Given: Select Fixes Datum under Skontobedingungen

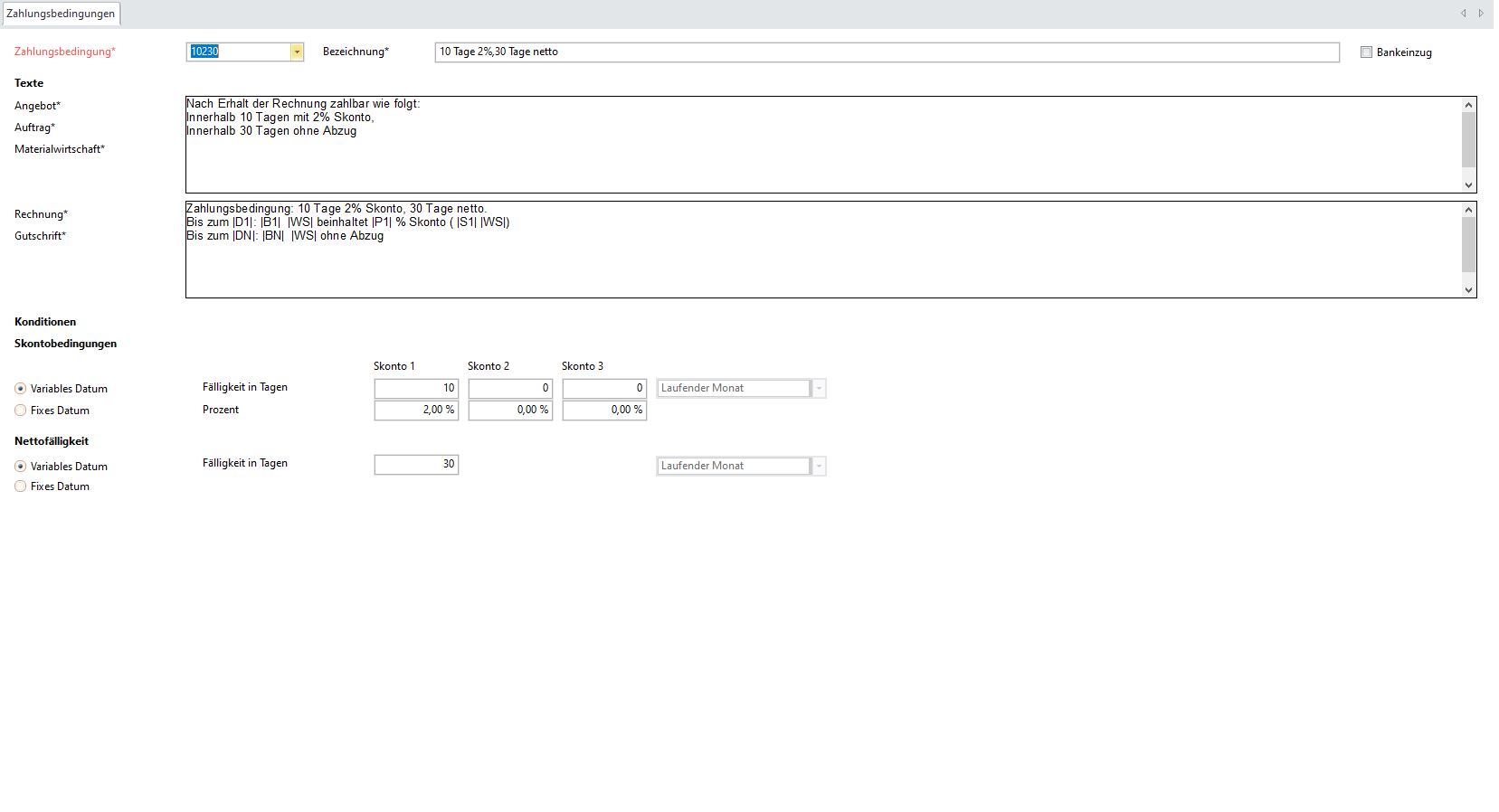Looking at the screenshot, I should pyautogui.click(x=21, y=411).
